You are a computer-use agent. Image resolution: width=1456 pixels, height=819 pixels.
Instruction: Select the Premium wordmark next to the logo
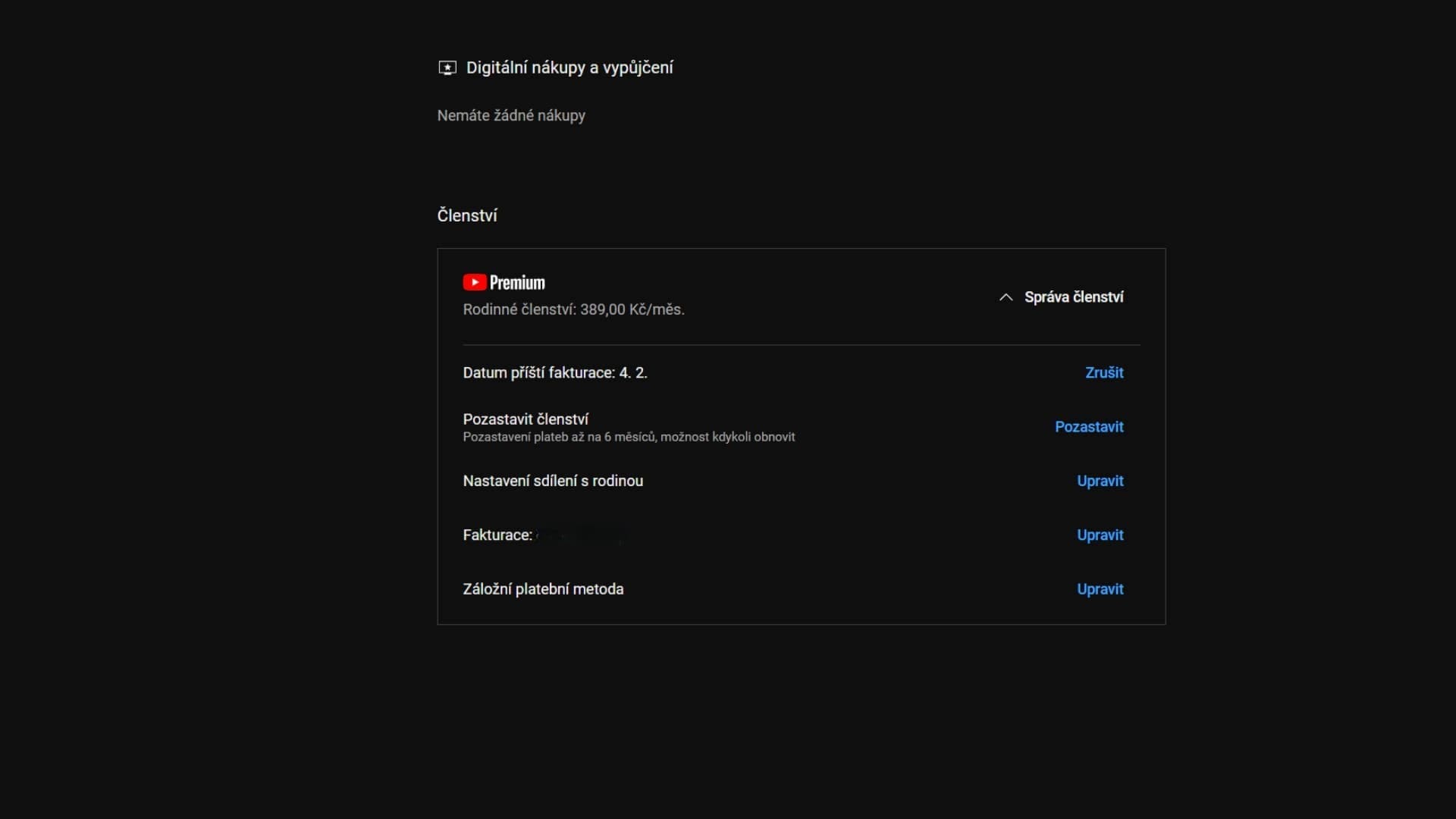click(x=516, y=282)
